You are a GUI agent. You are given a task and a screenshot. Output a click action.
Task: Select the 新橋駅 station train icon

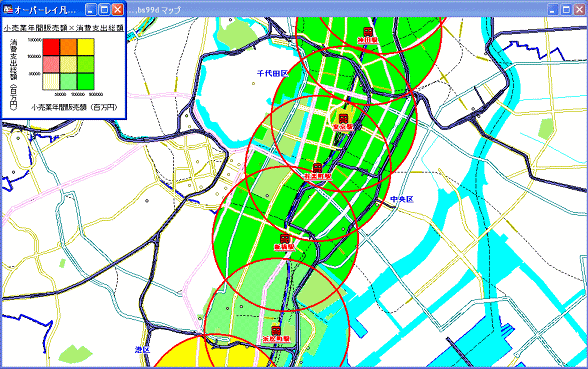(285, 238)
